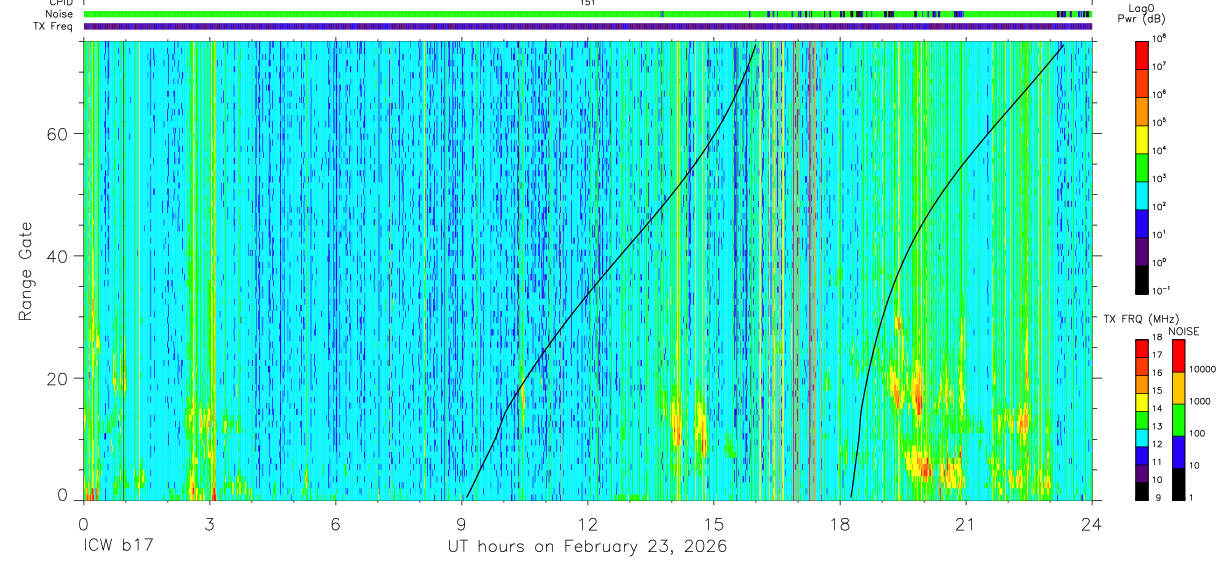The width and height of the screenshot is (1228, 567).
Task: Click the red segment of Lag0 Pwr colorbar
Action: (1143, 52)
